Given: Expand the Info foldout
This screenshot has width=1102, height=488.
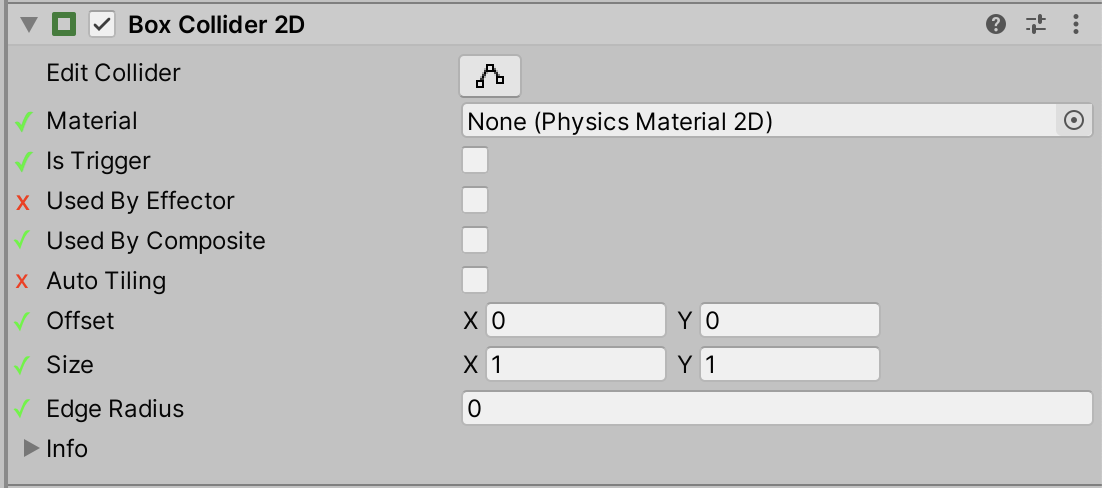Looking at the screenshot, I should tap(30, 449).
